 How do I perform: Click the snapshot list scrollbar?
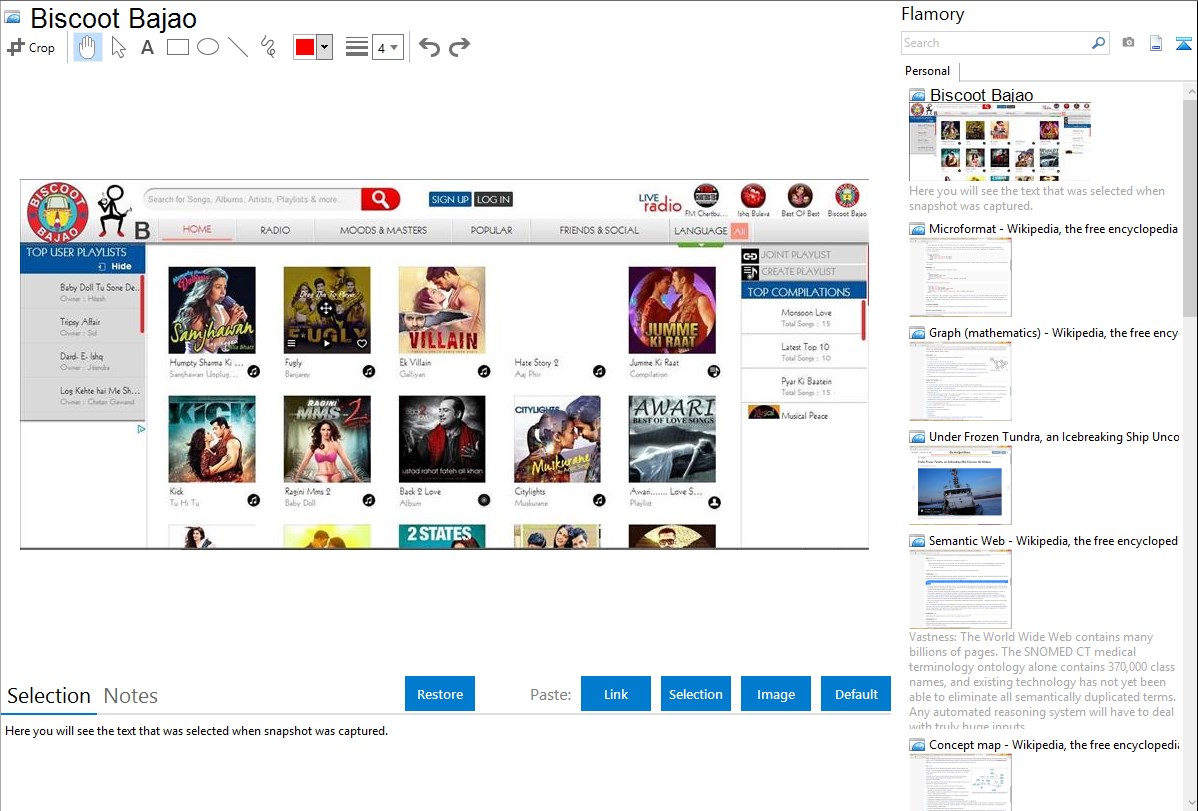coord(1190,206)
